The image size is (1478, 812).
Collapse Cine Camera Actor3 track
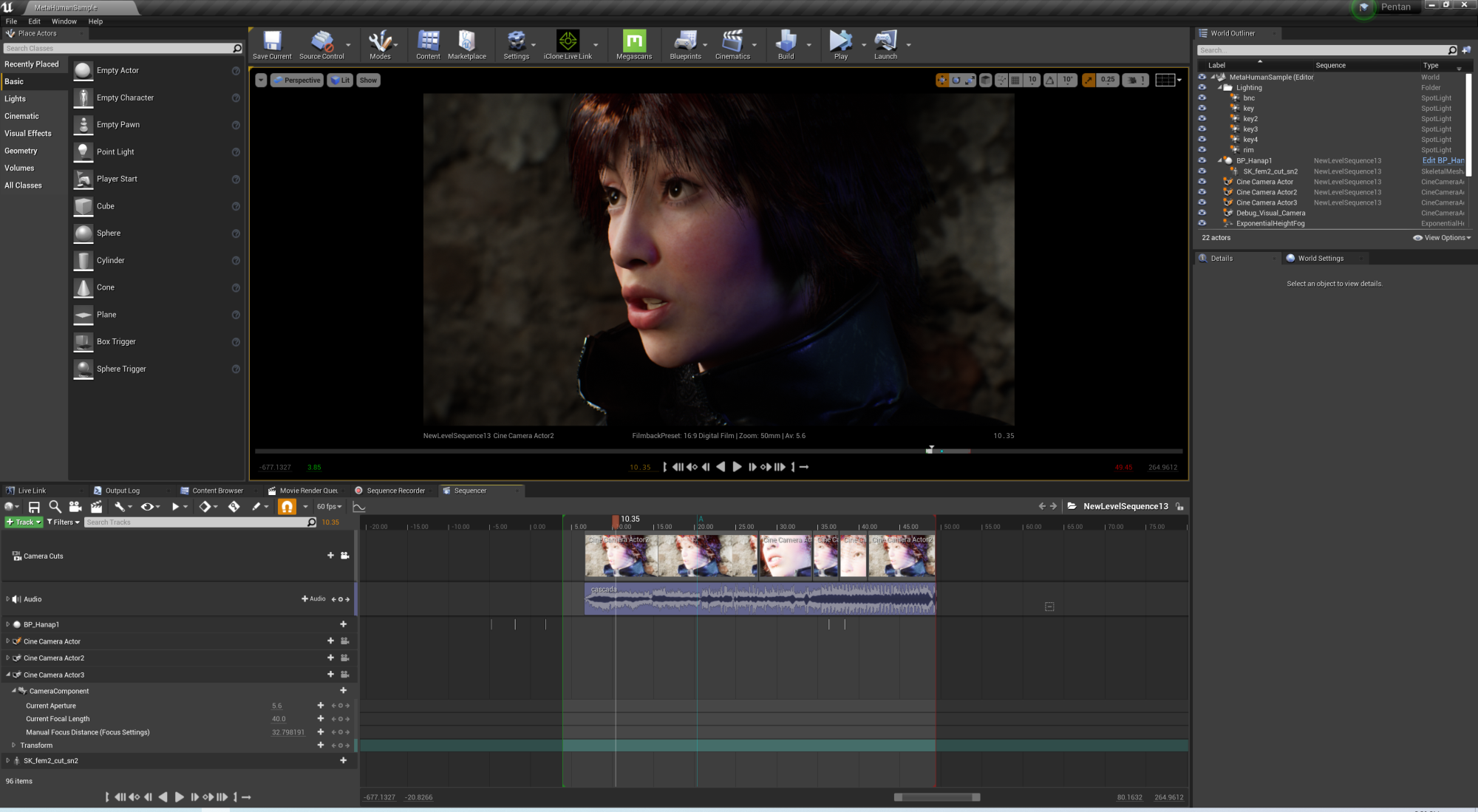point(7,675)
